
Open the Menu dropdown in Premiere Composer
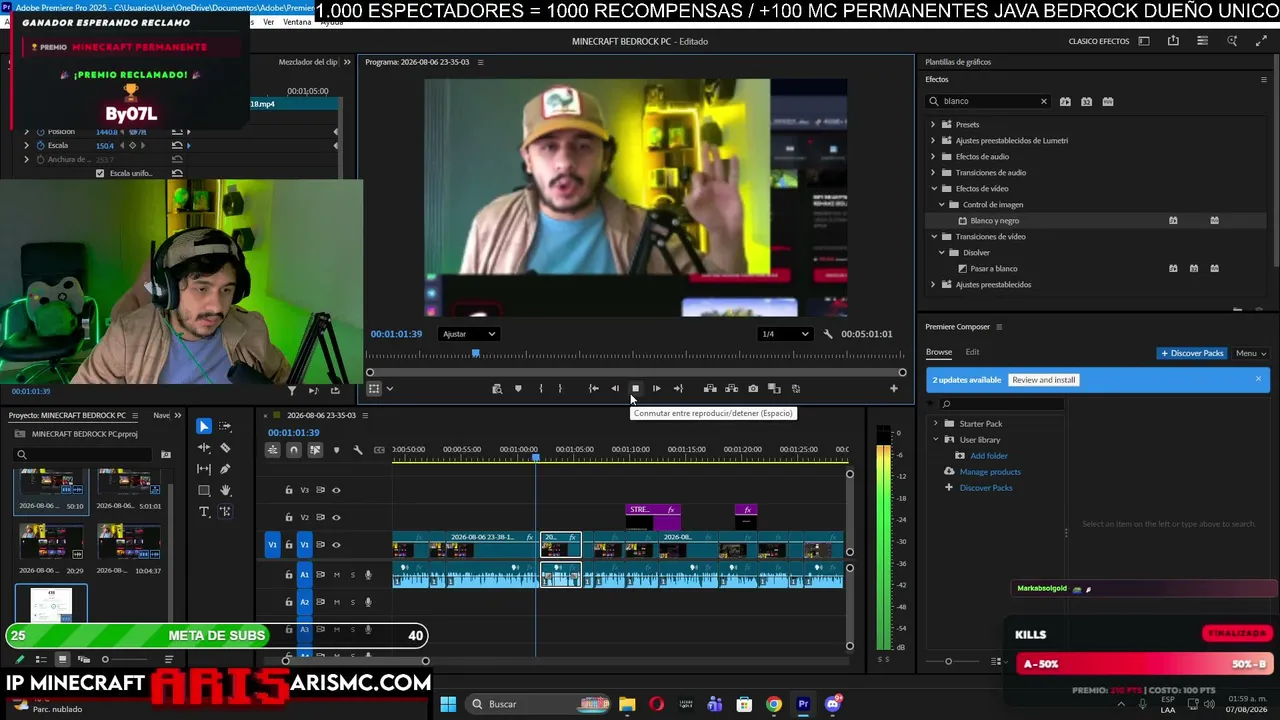pos(1251,353)
